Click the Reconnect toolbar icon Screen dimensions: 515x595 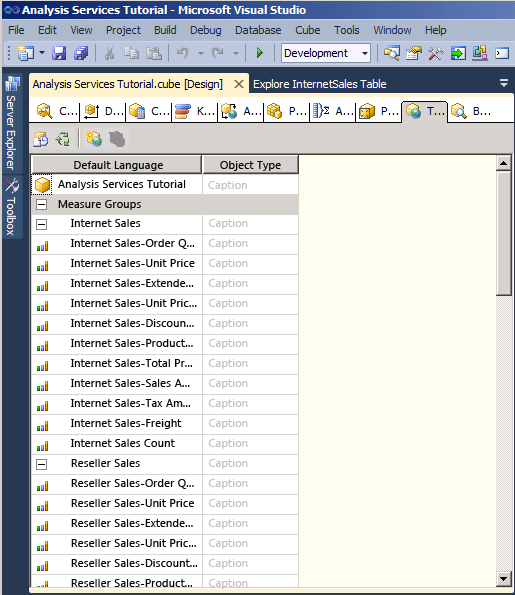(63, 139)
